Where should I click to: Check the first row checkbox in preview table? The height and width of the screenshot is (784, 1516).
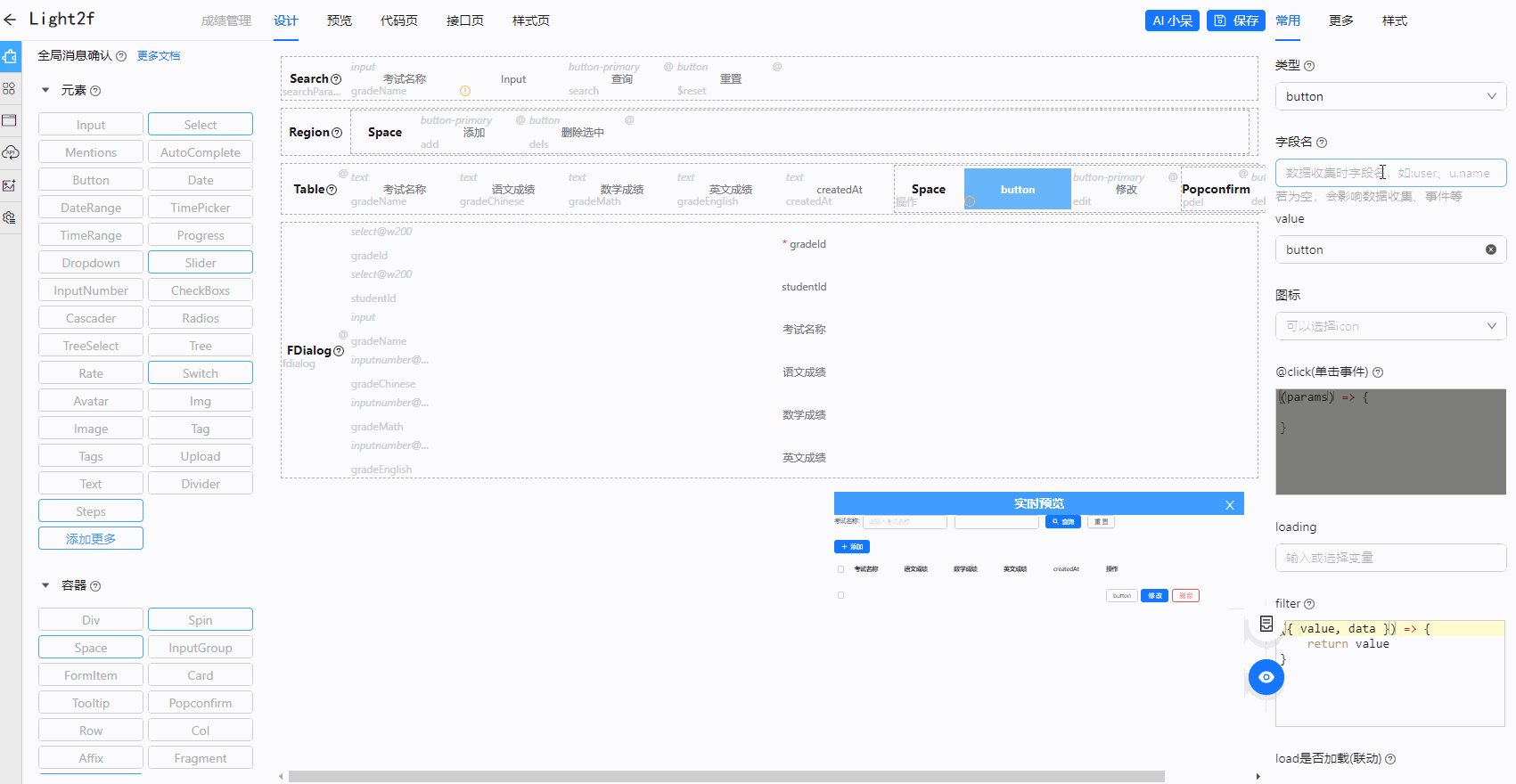840,595
